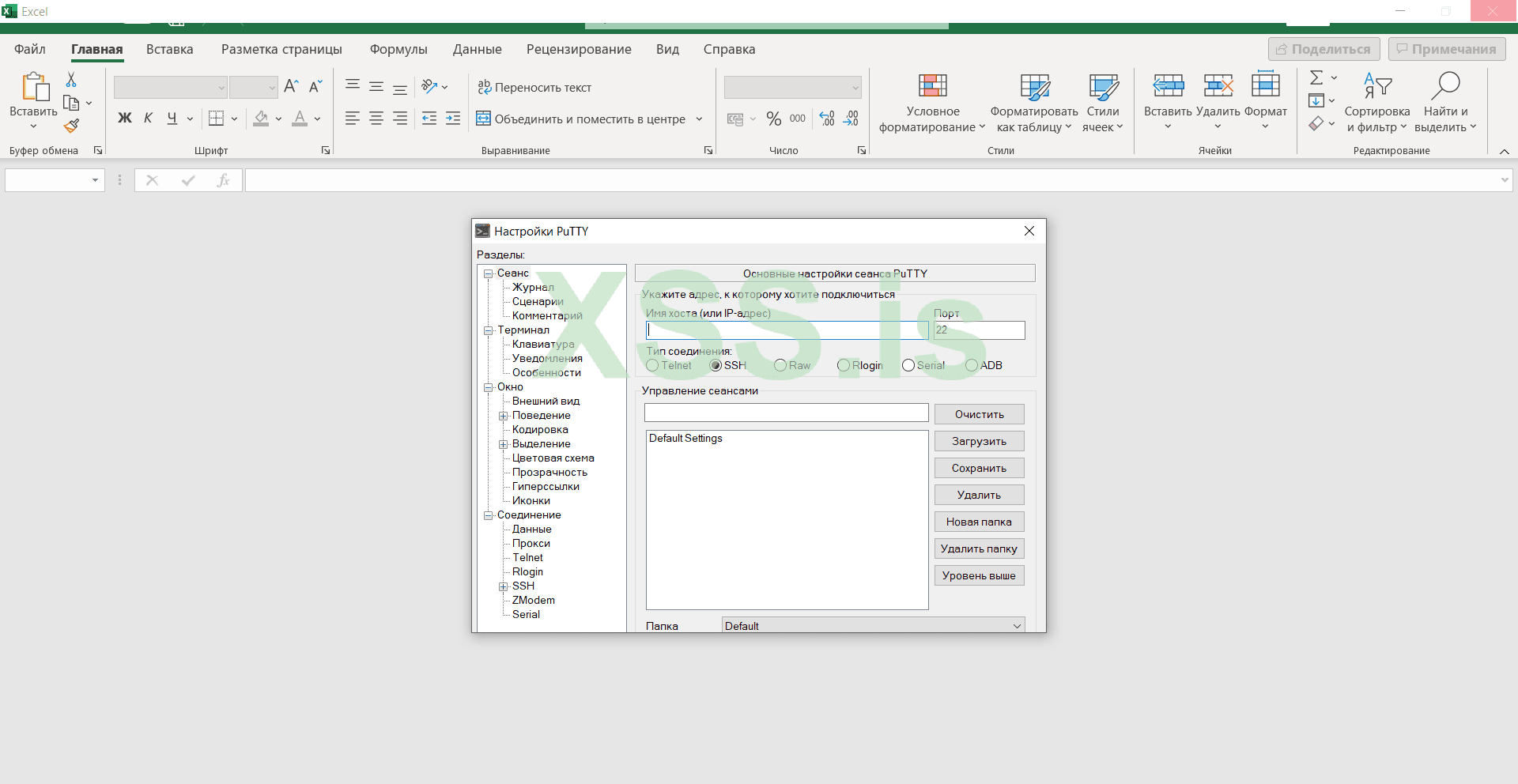Choose the Serial connection type
Image resolution: width=1518 pixels, height=784 pixels.
tap(908, 365)
